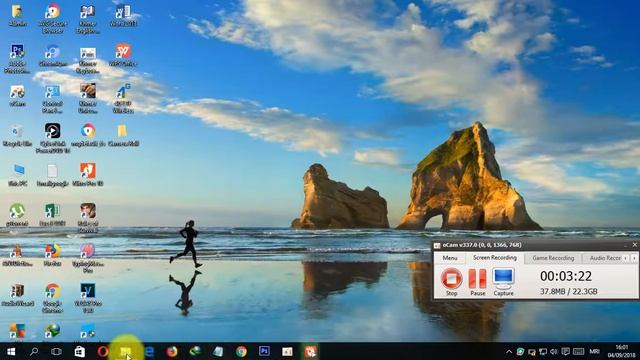Select the Google Chrome desktop shortcut
The image size is (640, 360).
click(52, 298)
